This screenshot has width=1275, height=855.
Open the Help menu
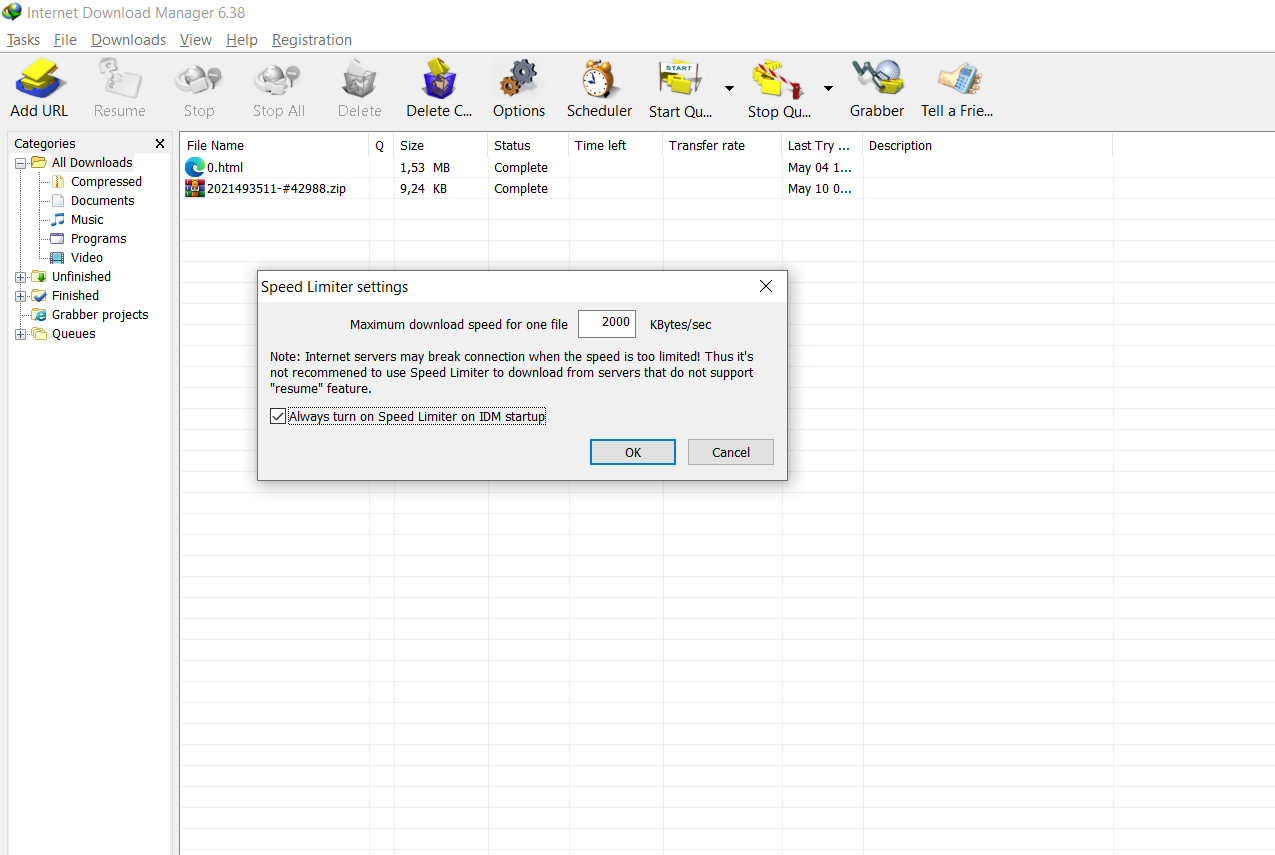point(241,40)
